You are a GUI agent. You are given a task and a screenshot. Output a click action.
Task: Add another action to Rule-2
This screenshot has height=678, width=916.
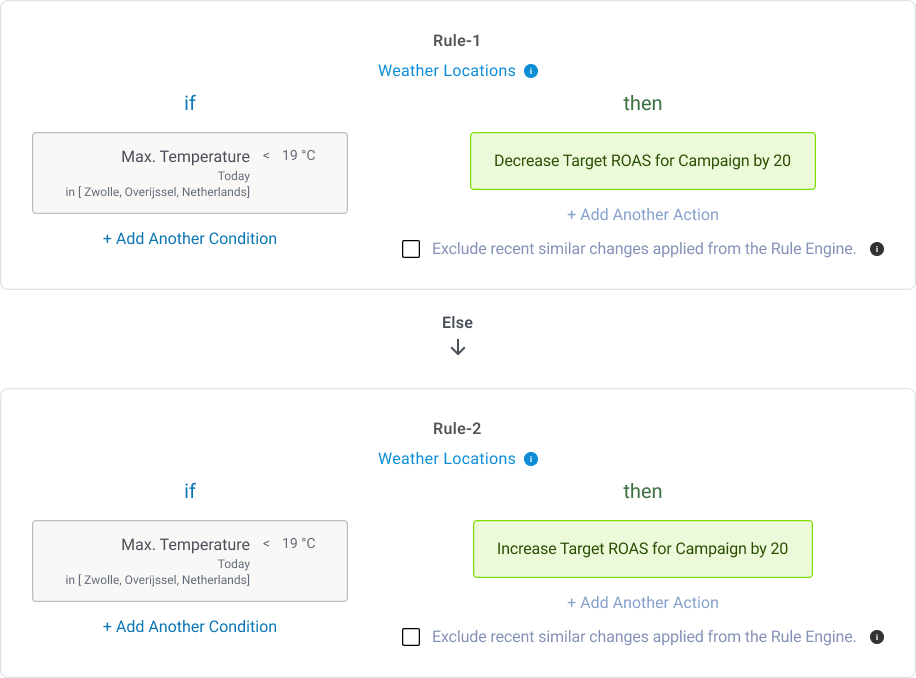[643, 603]
